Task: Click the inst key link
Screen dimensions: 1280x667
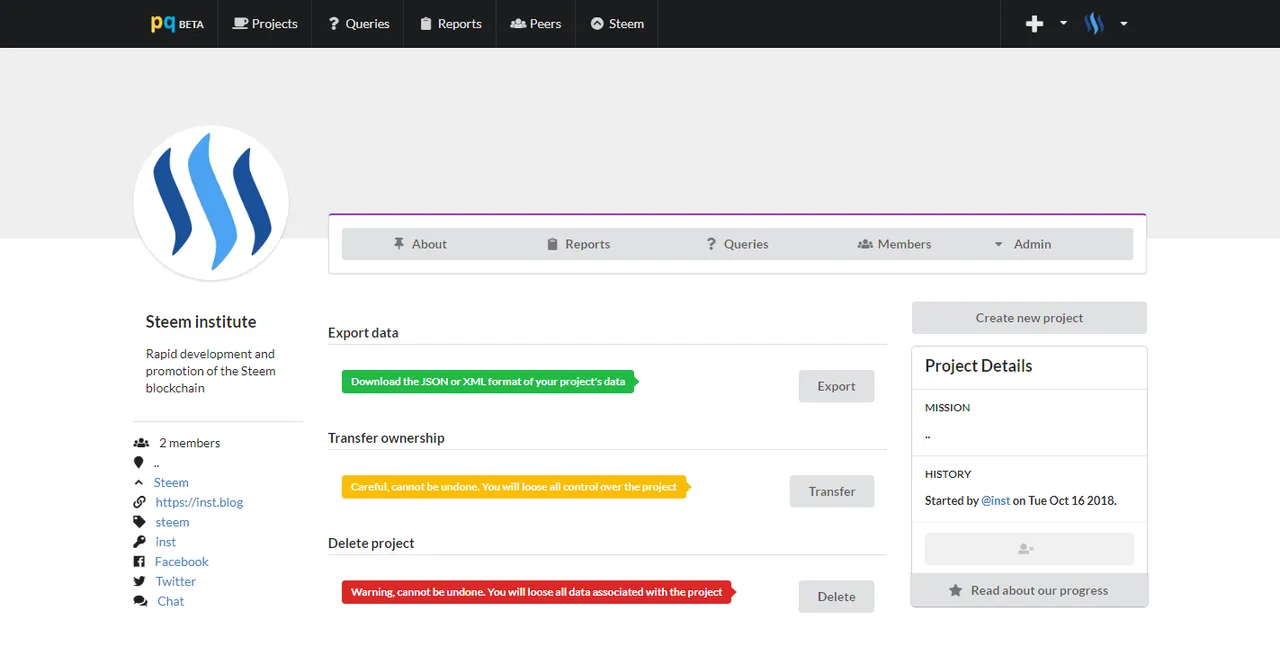Action: click(x=166, y=542)
